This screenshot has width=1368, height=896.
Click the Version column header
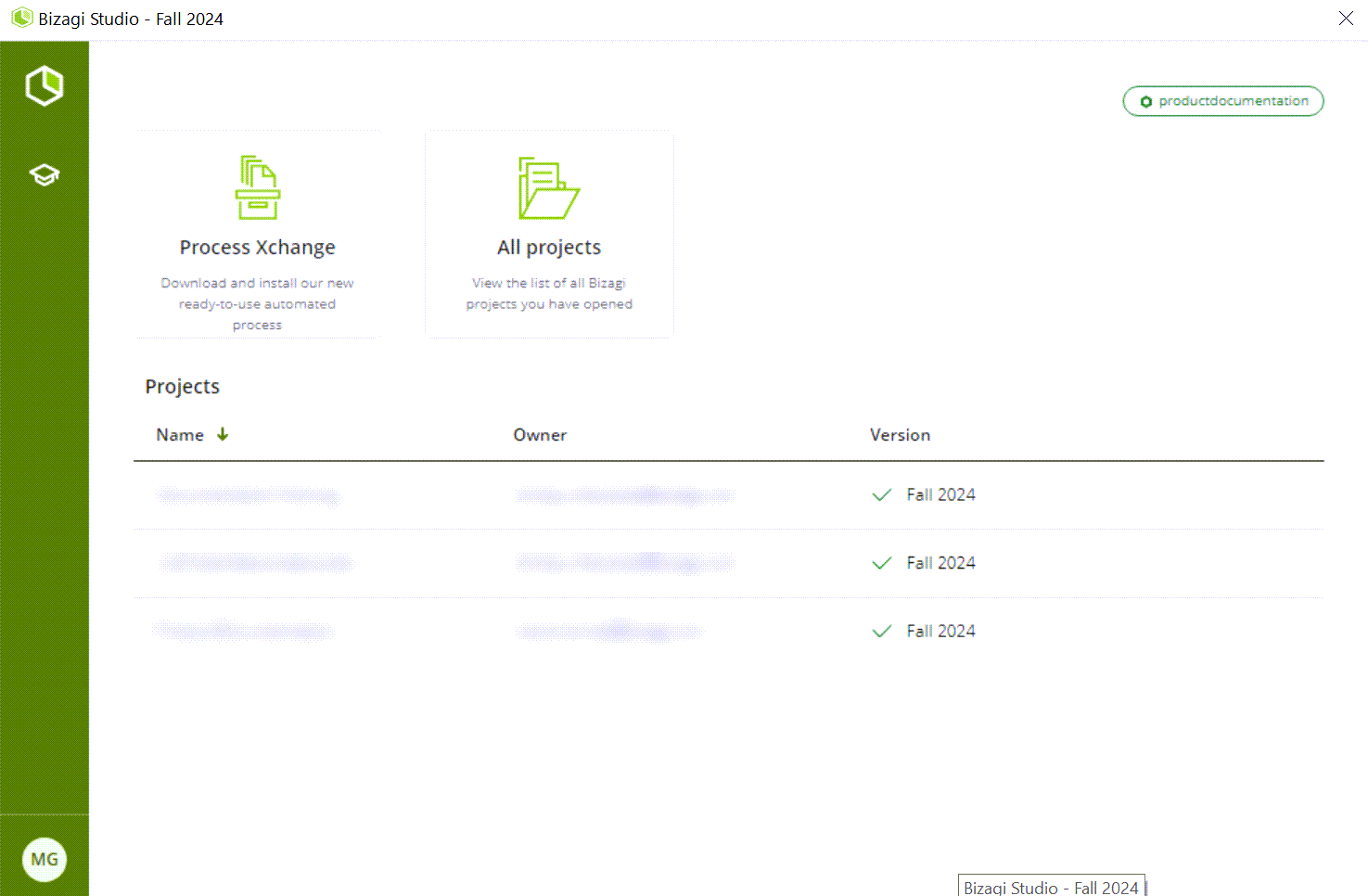(x=900, y=435)
